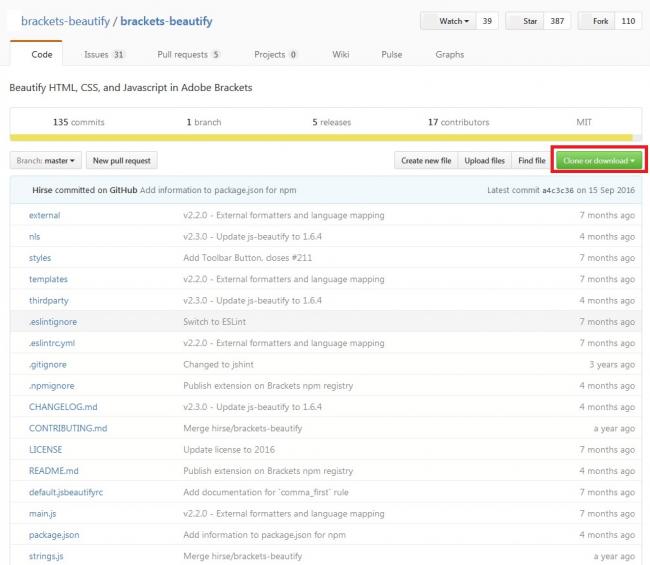This screenshot has height=565, width=650.
Task: Go to the Projects tab
Action: point(275,54)
